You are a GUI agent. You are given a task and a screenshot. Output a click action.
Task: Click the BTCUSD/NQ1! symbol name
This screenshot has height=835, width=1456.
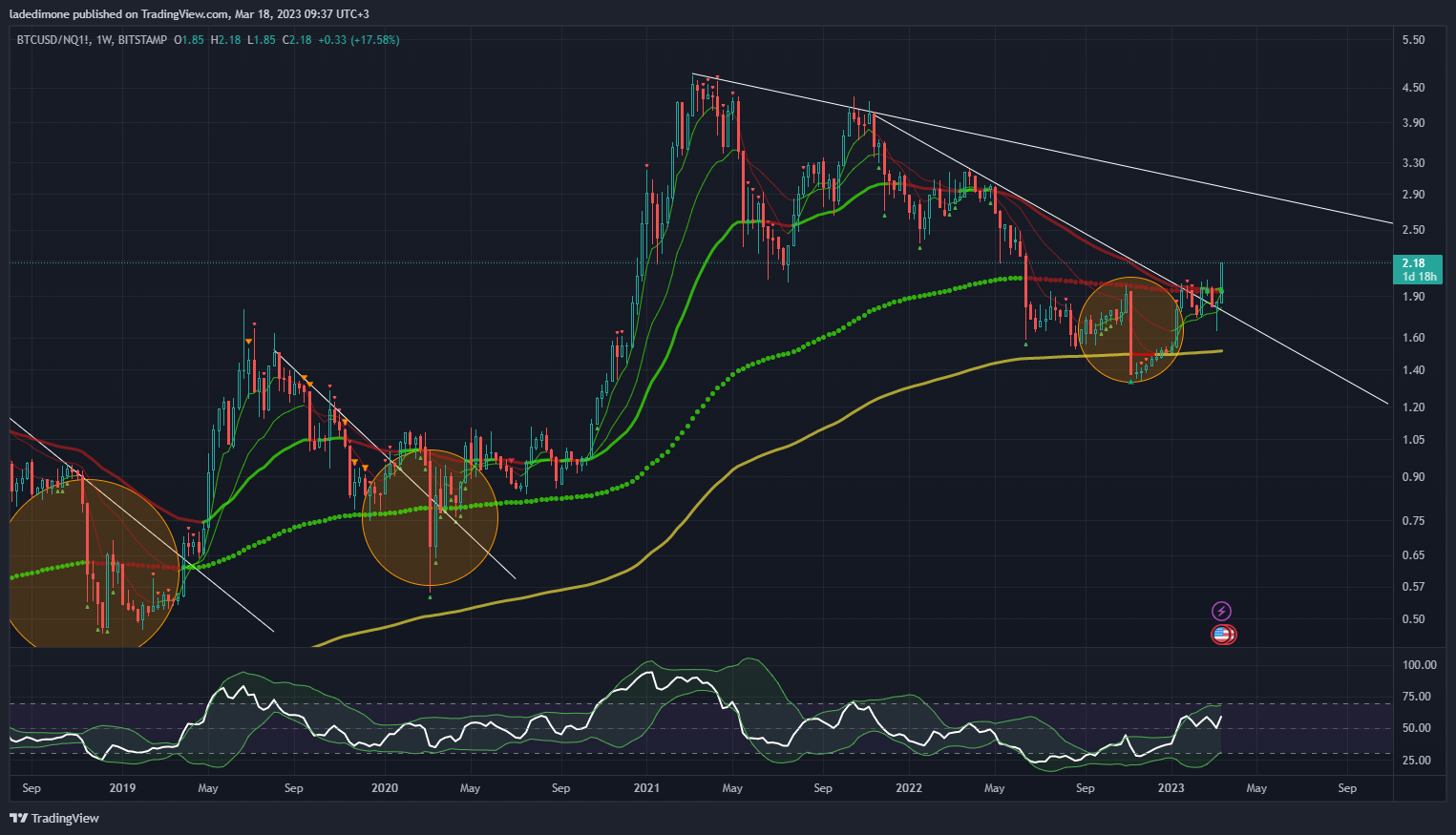[53, 40]
